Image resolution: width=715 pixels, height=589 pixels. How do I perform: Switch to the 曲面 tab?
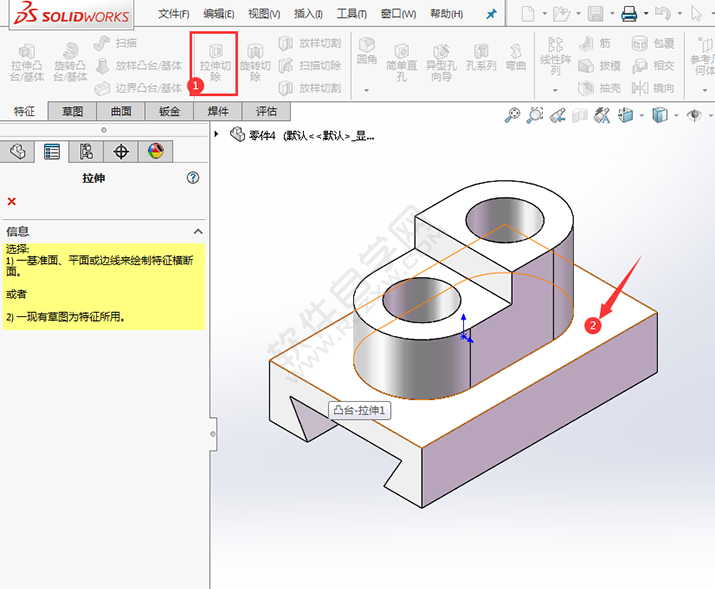tap(121, 111)
